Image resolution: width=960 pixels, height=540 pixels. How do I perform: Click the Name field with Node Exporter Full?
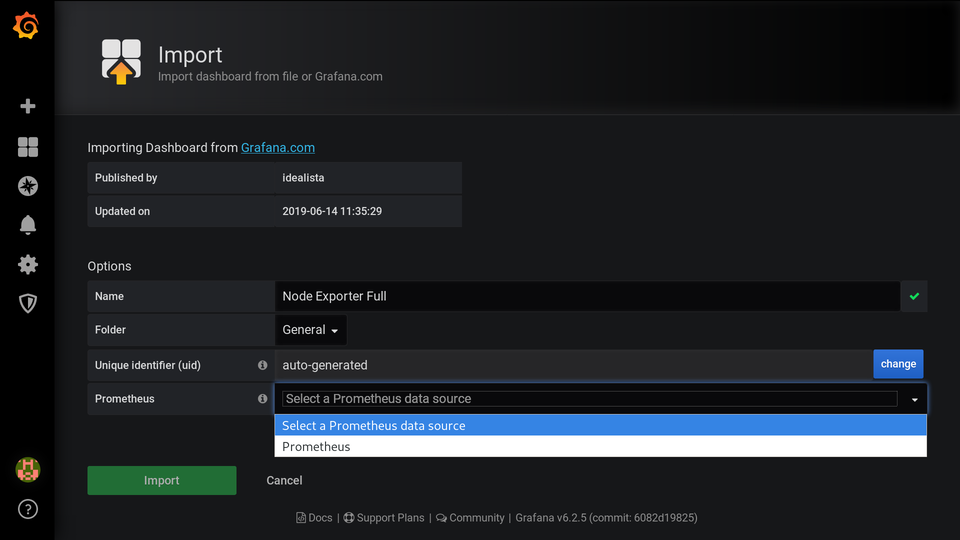(x=587, y=296)
